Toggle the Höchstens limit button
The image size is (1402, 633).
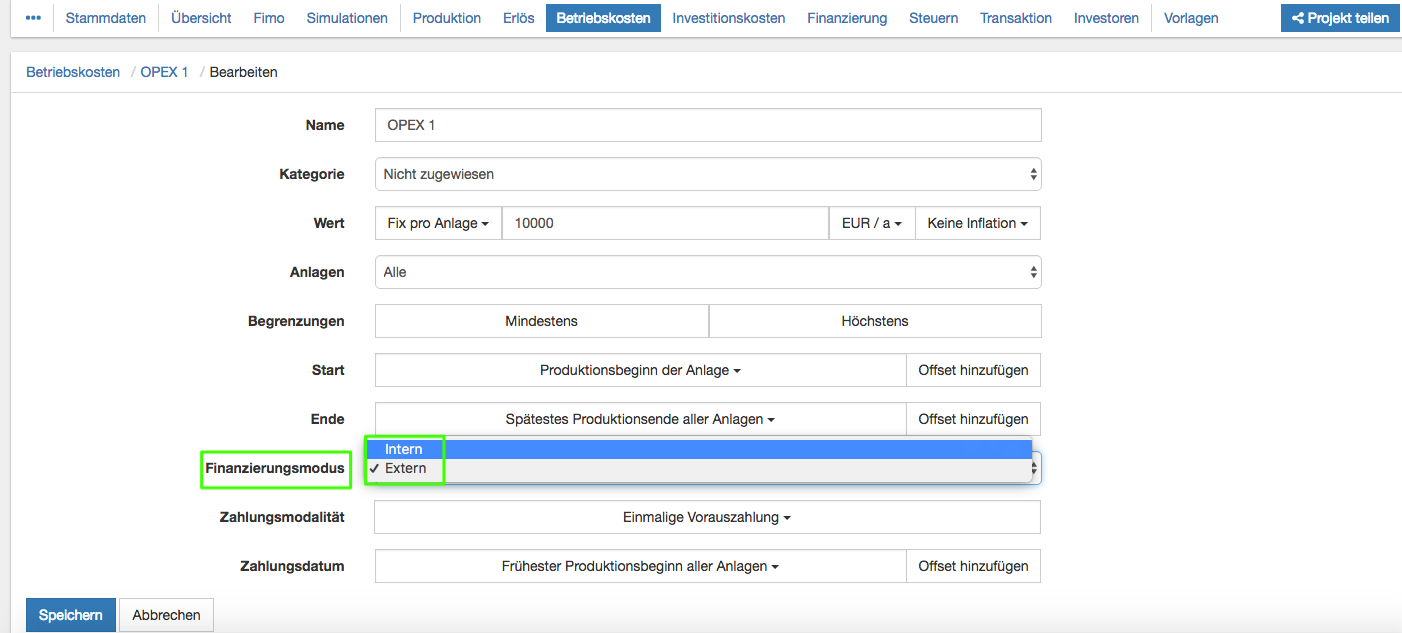point(875,321)
